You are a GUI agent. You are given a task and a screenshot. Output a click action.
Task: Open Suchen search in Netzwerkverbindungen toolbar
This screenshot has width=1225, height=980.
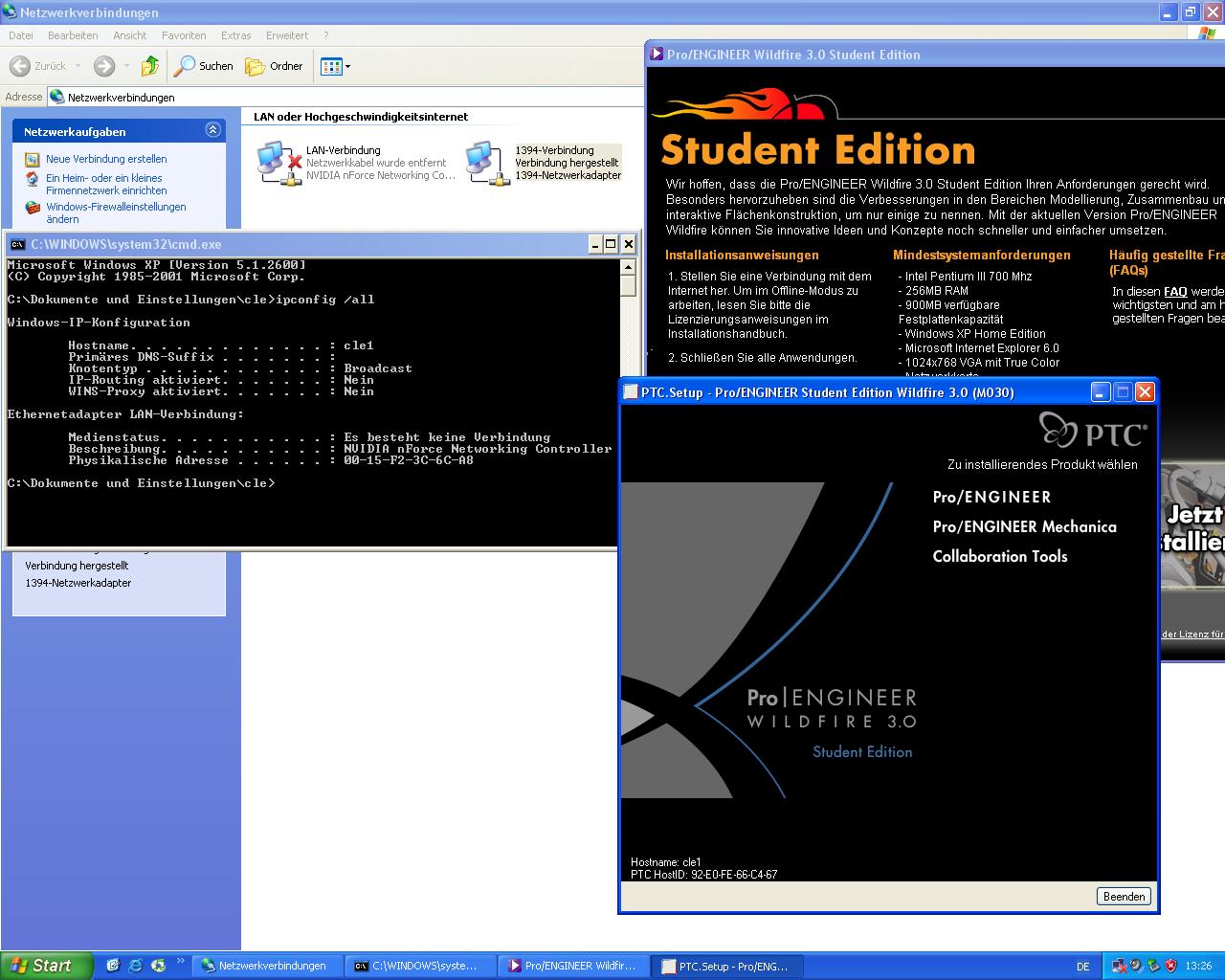(x=204, y=66)
